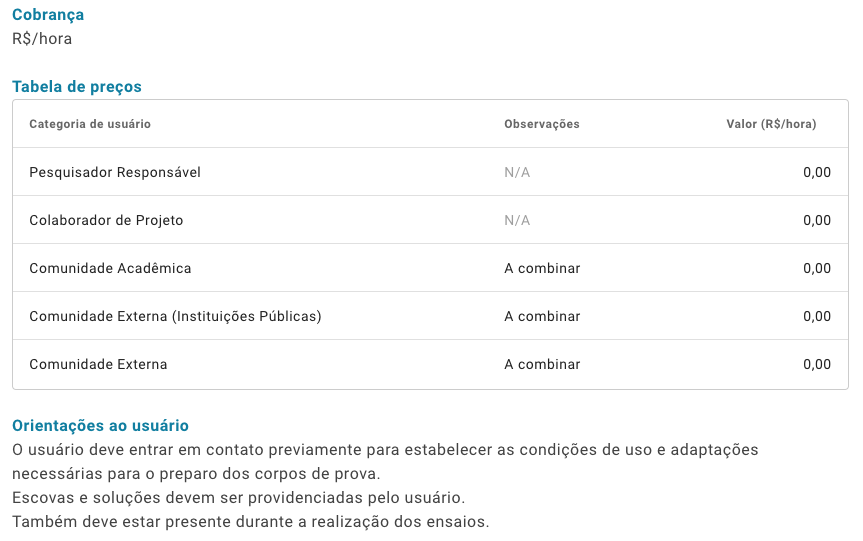Click the Cobrança section heading

pyautogui.click(x=48, y=15)
